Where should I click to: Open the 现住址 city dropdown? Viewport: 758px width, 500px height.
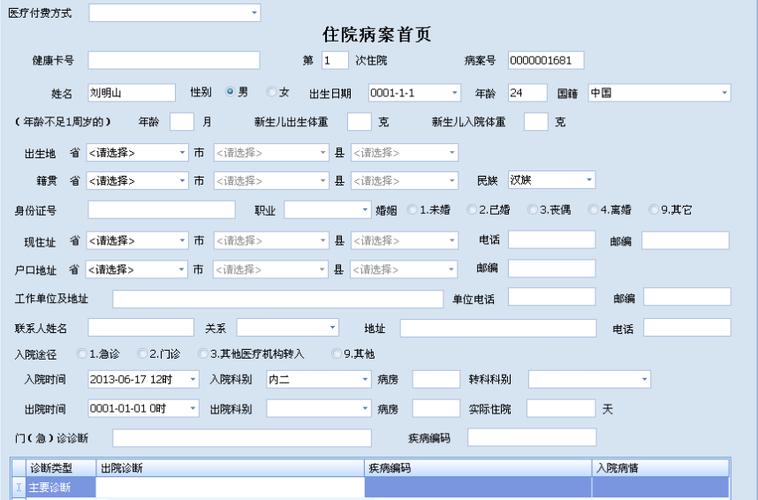pos(322,240)
